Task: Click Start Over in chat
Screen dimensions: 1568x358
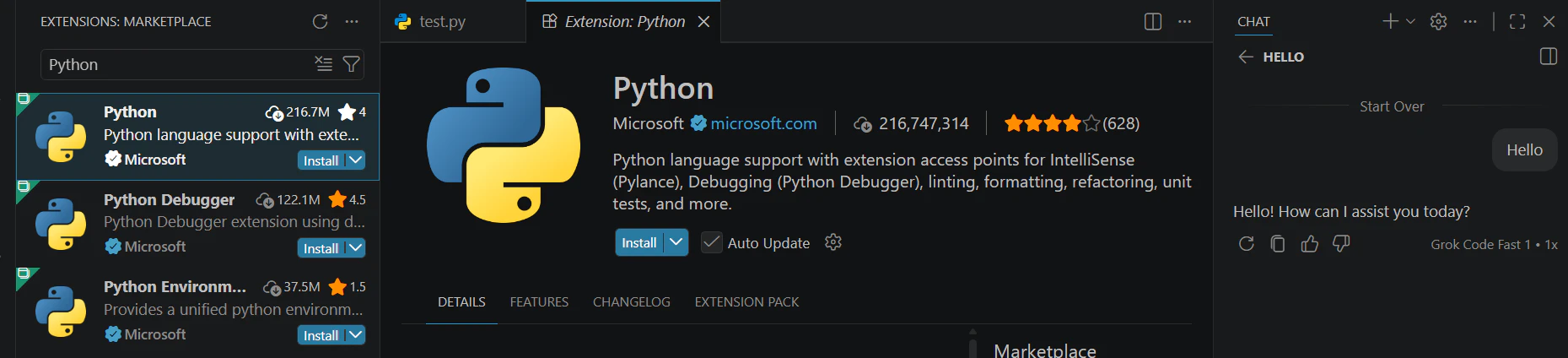Action: (1392, 106)
